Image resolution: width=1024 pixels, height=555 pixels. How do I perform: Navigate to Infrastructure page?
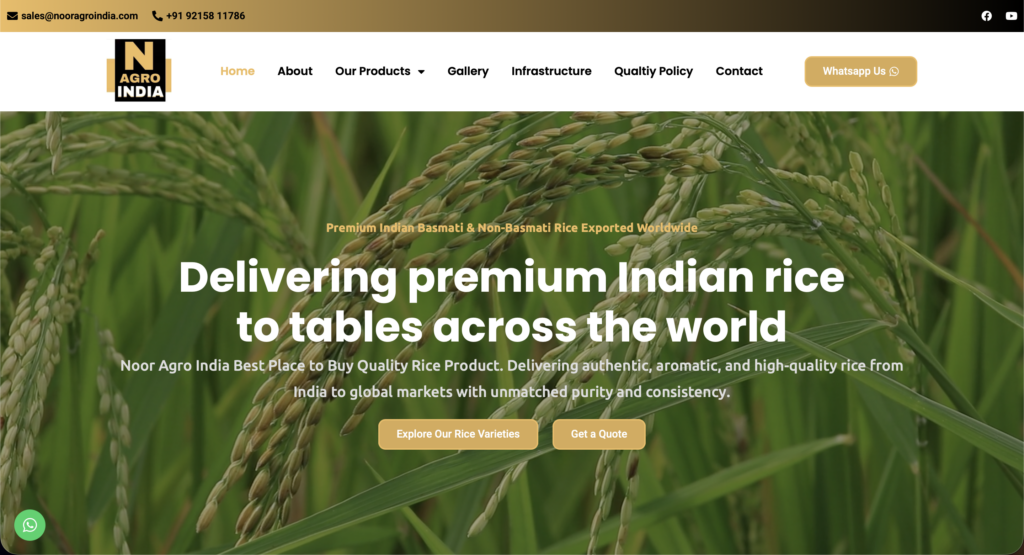tap(551, 71)
